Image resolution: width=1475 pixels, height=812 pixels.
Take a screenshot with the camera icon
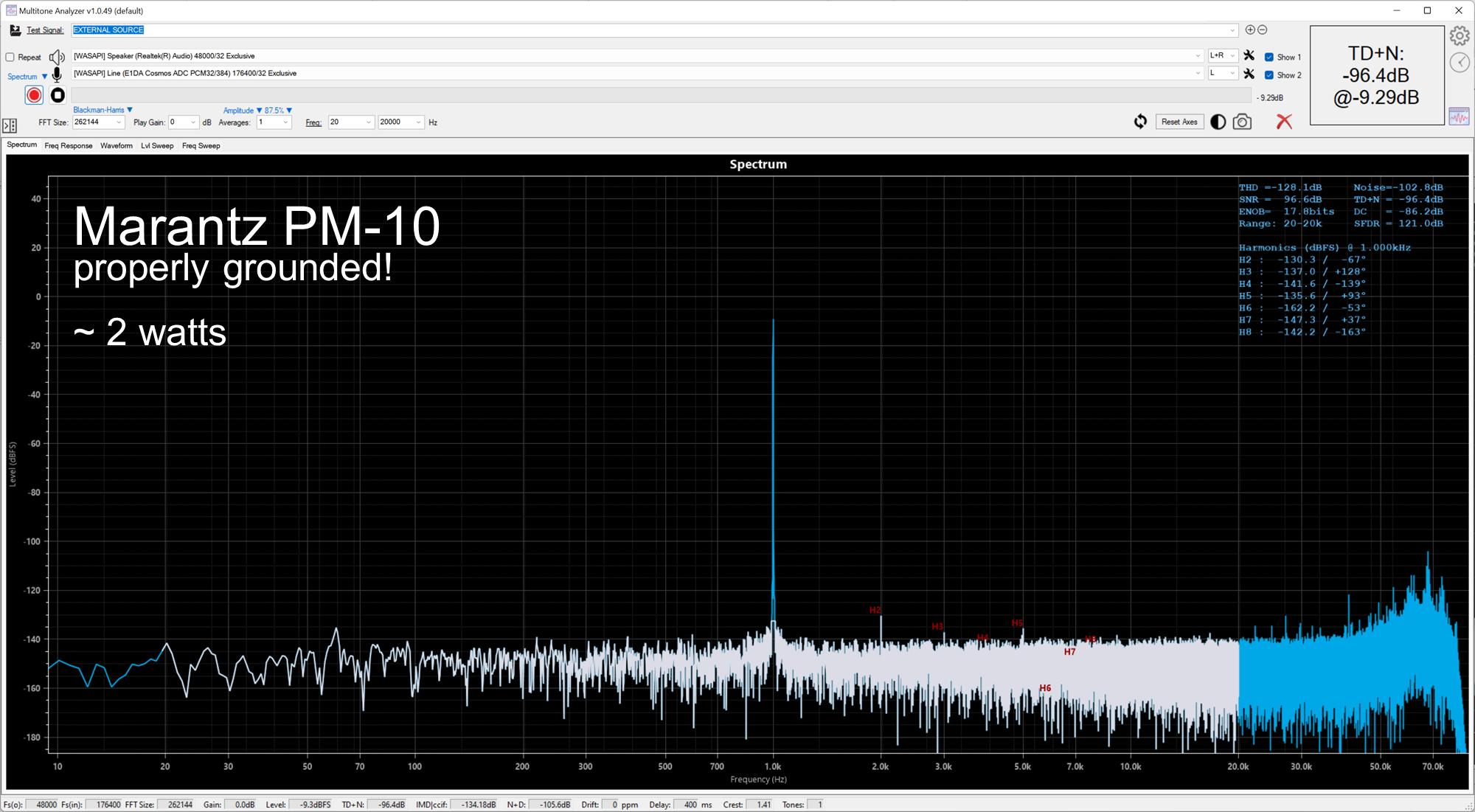click(x=1242, y=122)
